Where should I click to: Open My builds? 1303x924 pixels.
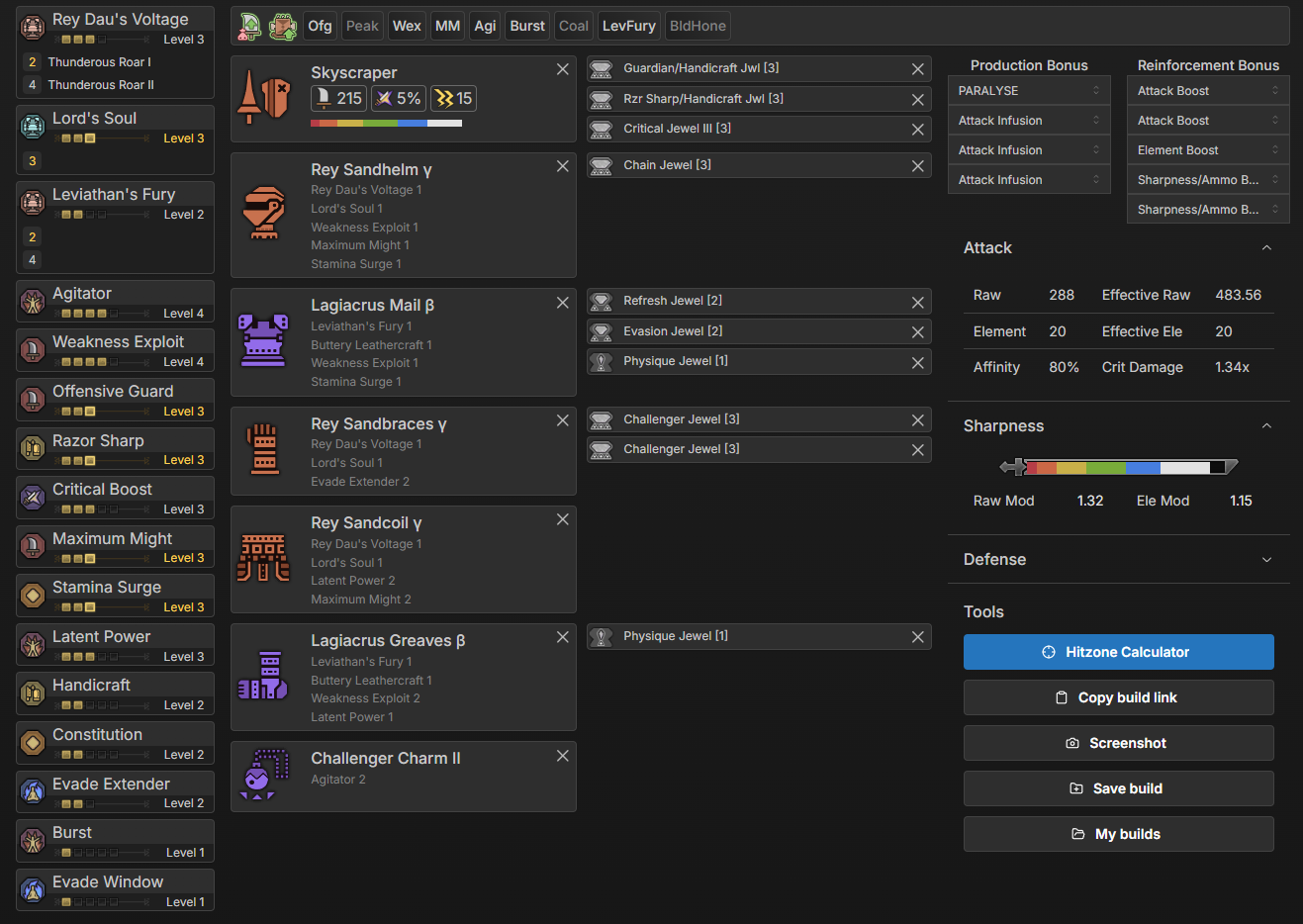pos(1118,834)
